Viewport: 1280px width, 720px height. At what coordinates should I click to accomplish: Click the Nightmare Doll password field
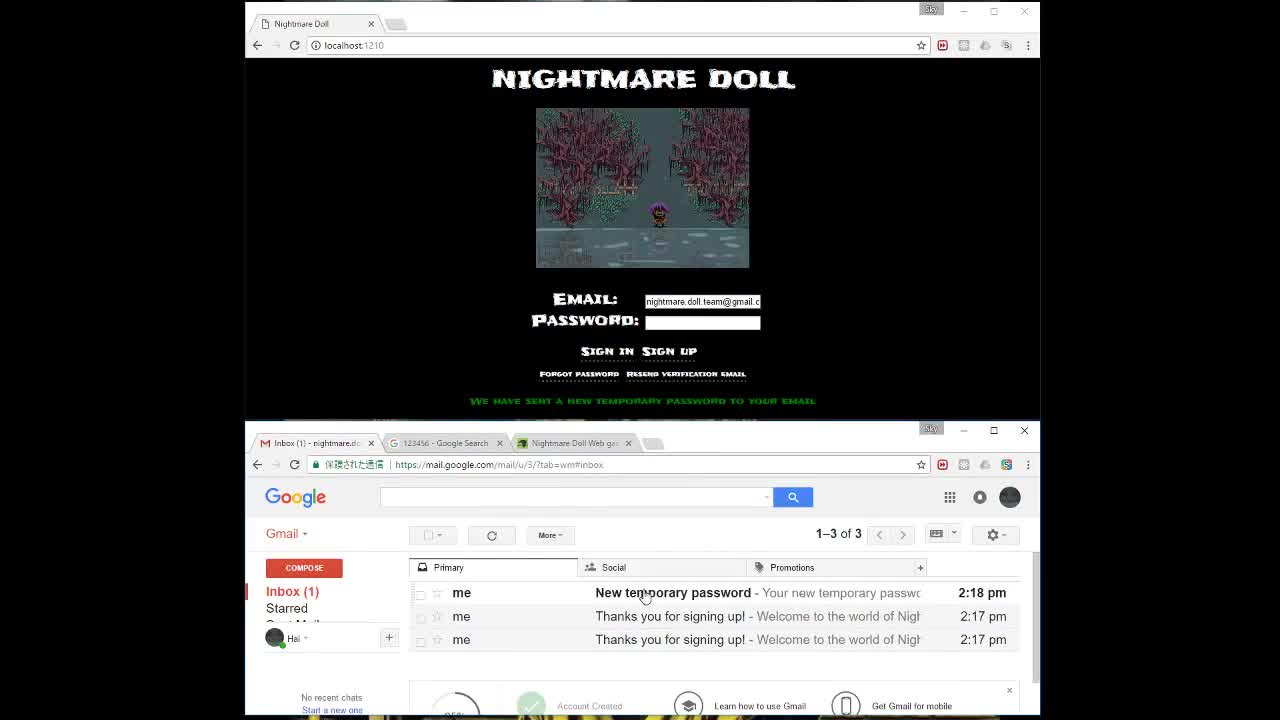pos(702,322)
